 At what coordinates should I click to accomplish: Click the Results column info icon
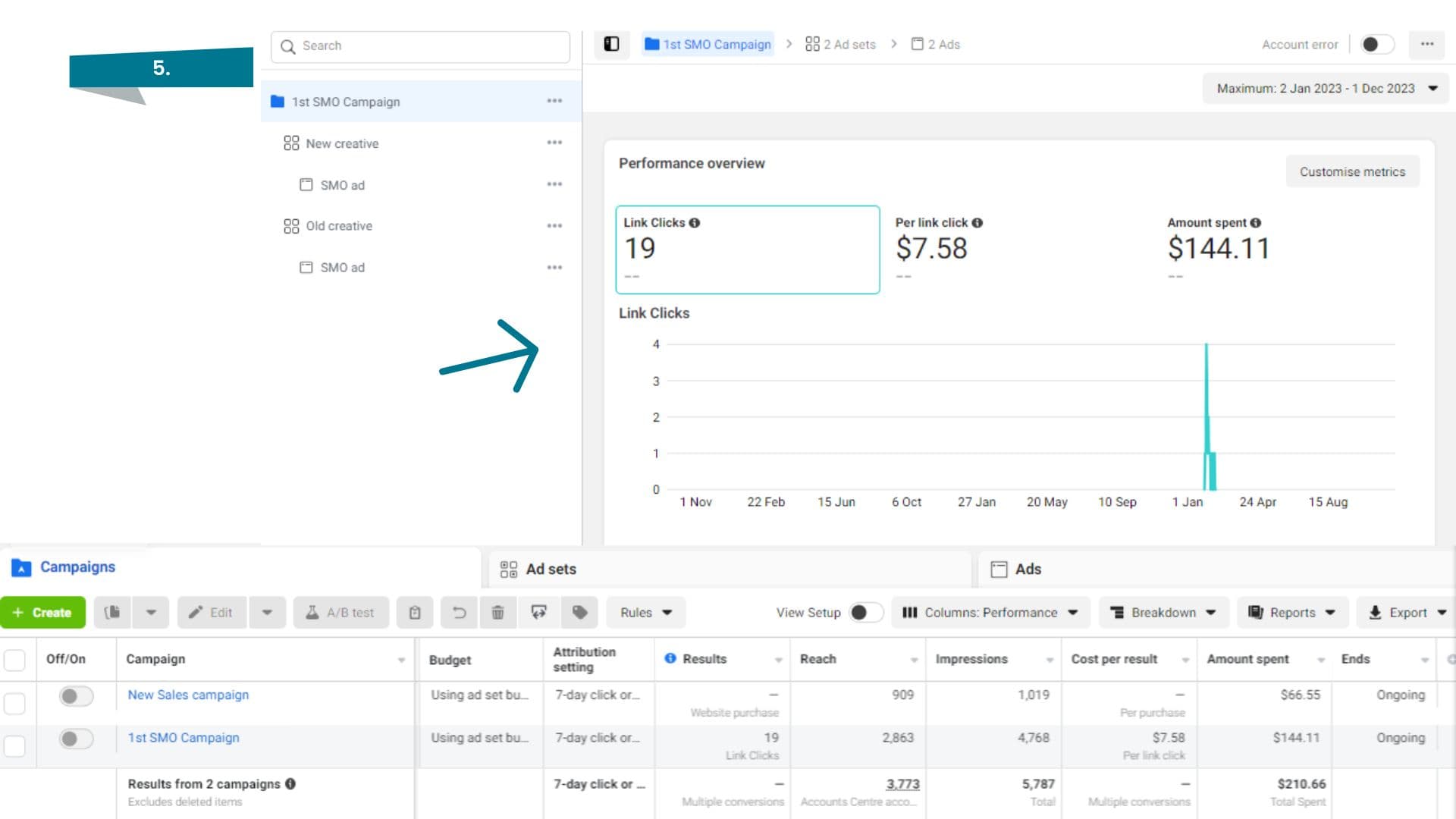click(x=670, y=658)
